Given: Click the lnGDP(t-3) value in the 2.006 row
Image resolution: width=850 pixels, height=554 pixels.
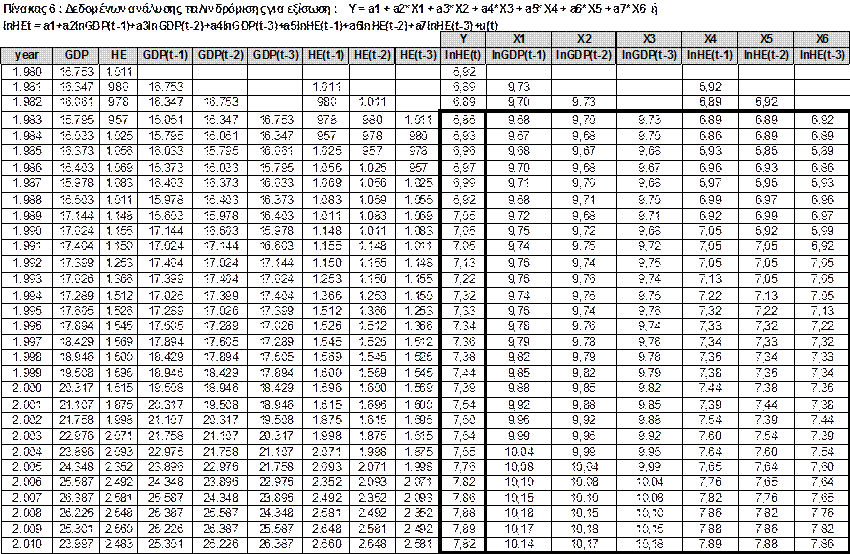Looking at the screenshot, I should [x=649, y=482].
